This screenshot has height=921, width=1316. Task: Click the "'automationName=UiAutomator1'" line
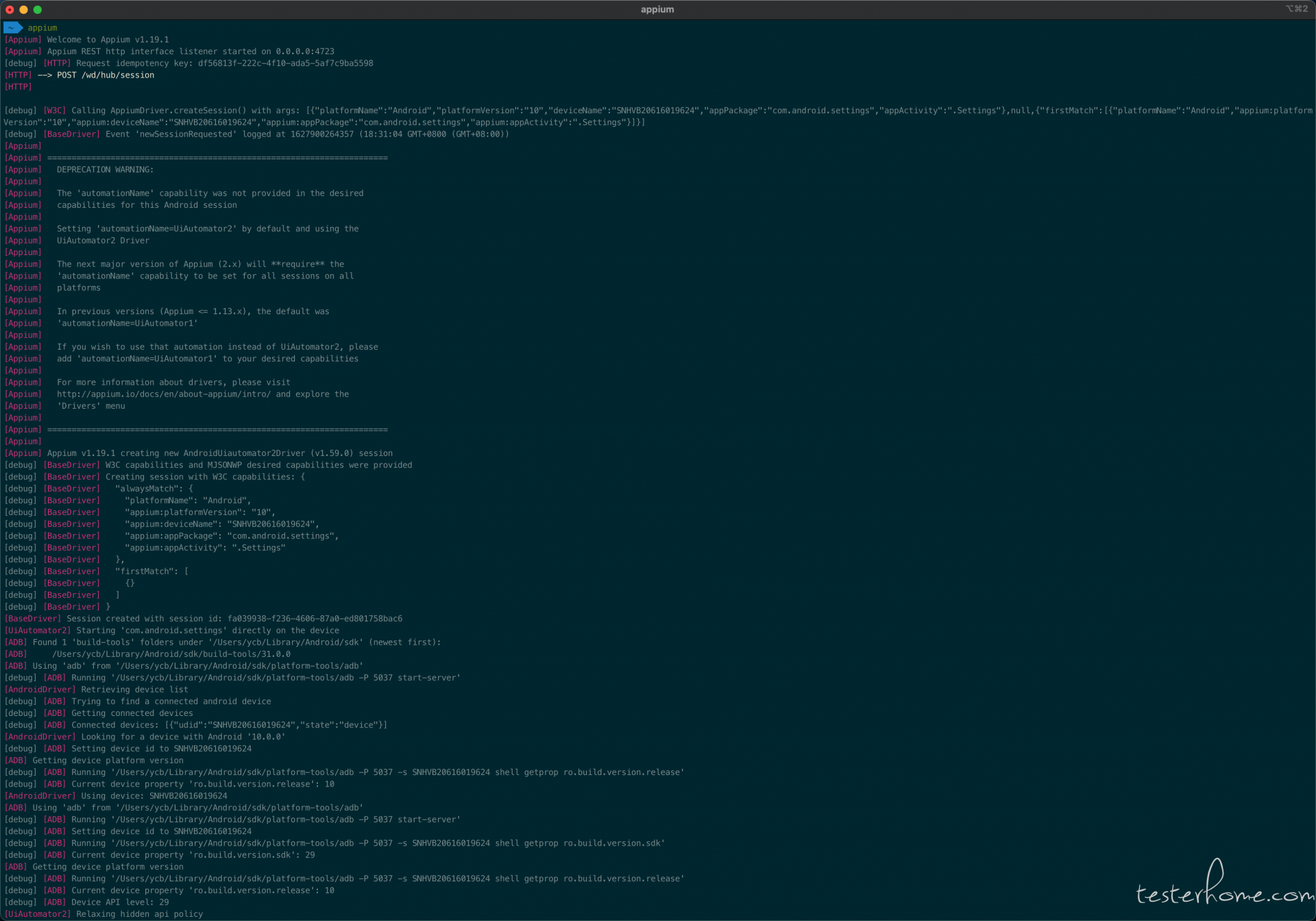[127, 324]
